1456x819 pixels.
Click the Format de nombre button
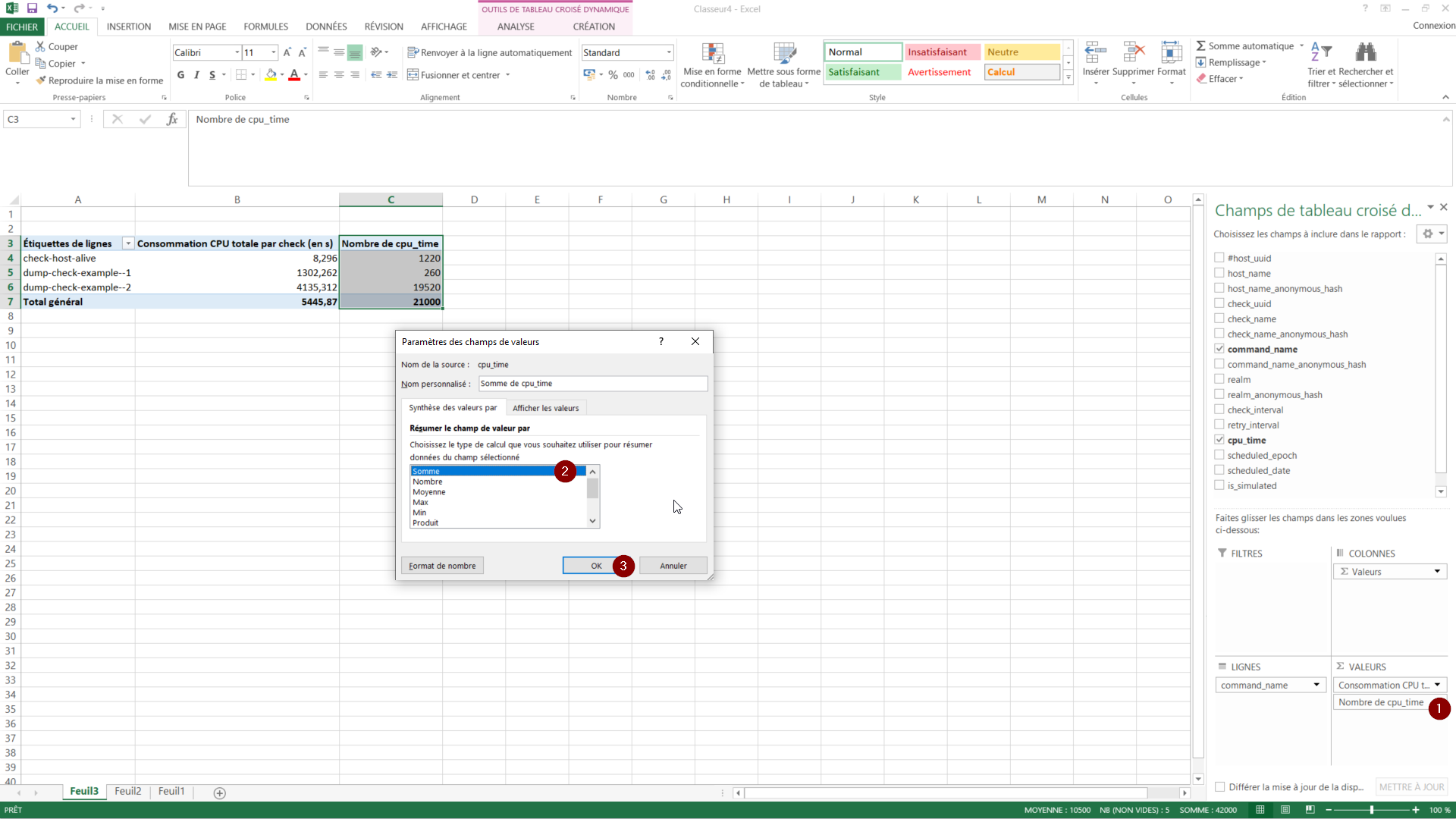pyautogui.click(x=442, y=566)
